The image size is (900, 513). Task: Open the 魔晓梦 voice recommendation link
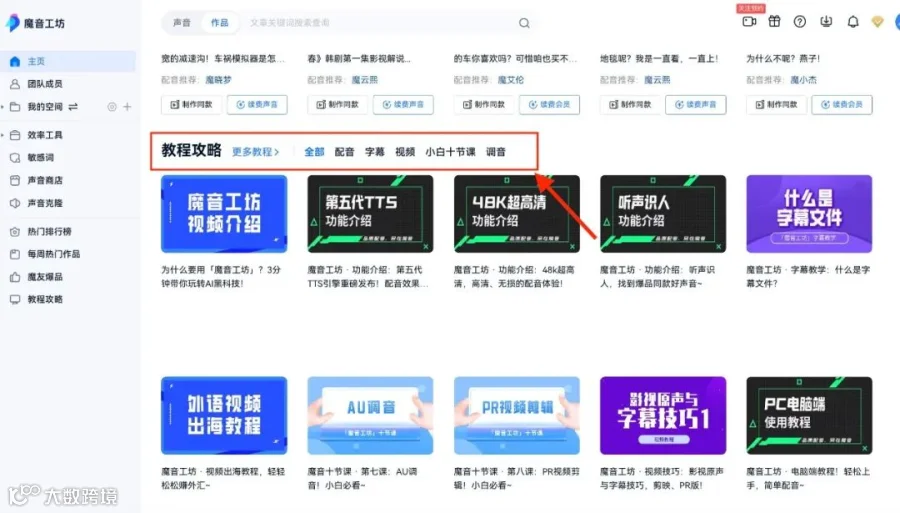point(218,80)
